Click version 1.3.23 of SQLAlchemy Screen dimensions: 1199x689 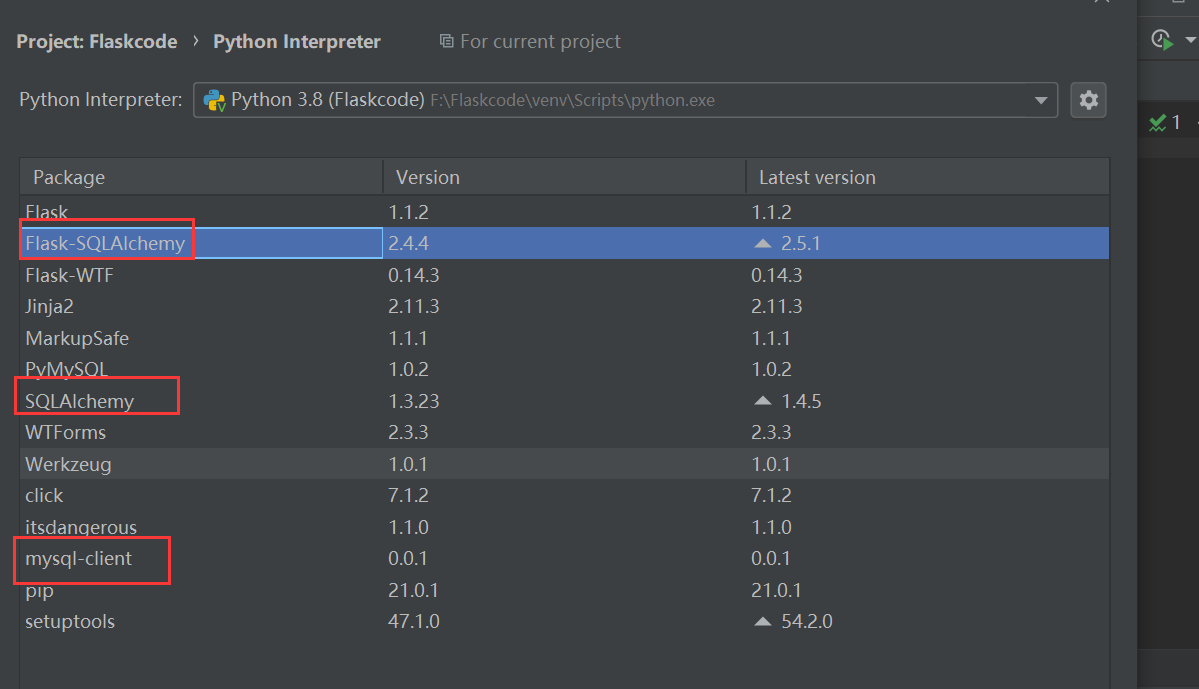tap(414, 401)
